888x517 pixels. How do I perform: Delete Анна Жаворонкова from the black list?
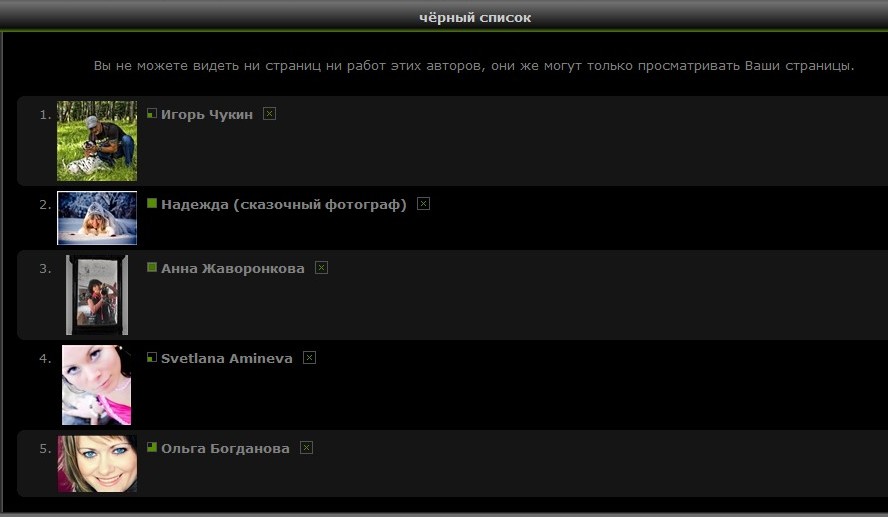321,268
